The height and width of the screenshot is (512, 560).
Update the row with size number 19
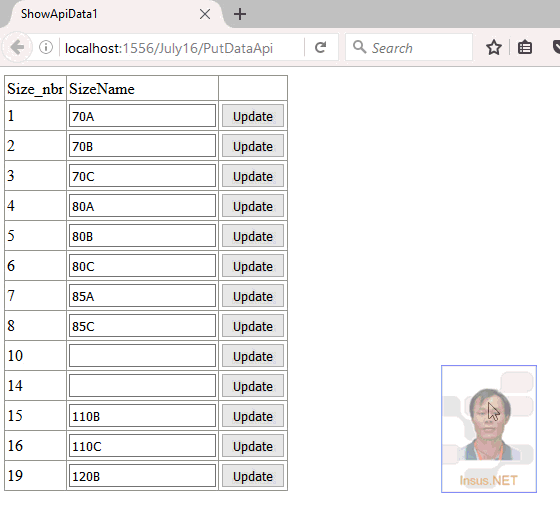coord(253,476)
